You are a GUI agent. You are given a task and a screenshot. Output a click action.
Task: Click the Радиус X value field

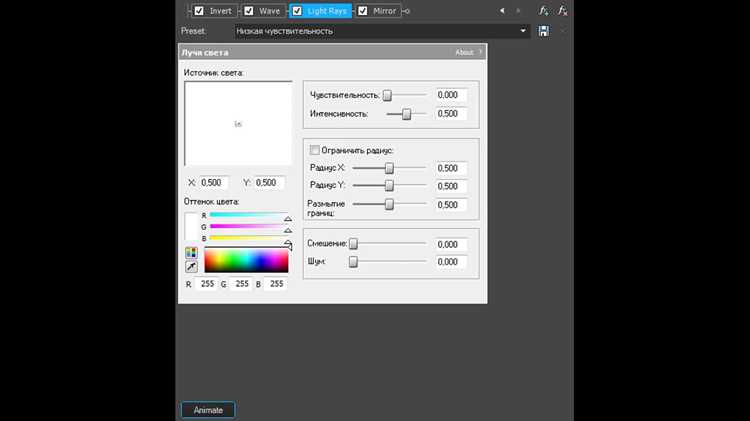coord(451,168)
